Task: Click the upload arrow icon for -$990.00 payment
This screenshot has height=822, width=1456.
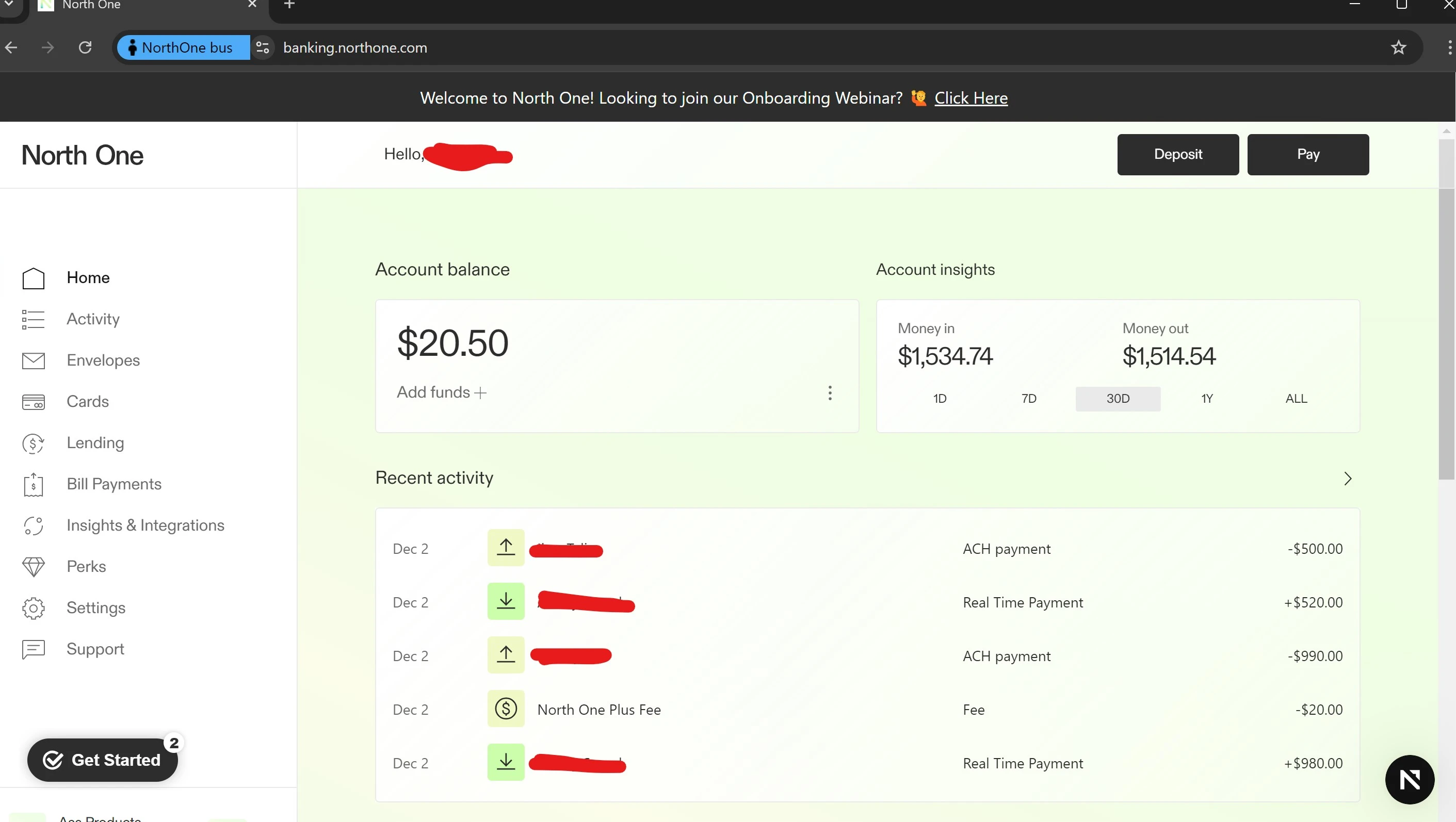Action: (x=506, y=655)
